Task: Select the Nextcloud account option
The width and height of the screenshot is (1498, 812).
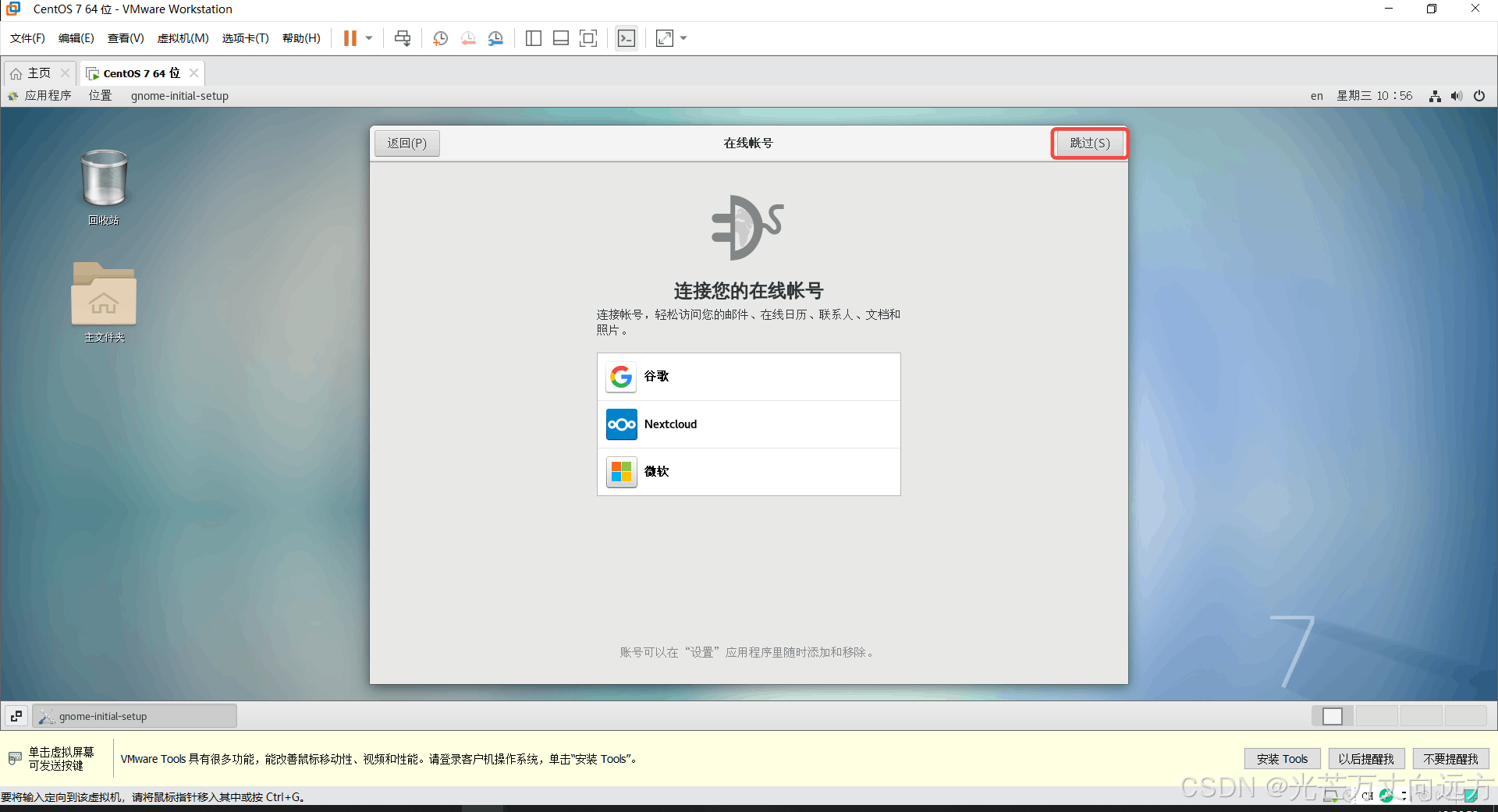Action: [x=749, y=424]
